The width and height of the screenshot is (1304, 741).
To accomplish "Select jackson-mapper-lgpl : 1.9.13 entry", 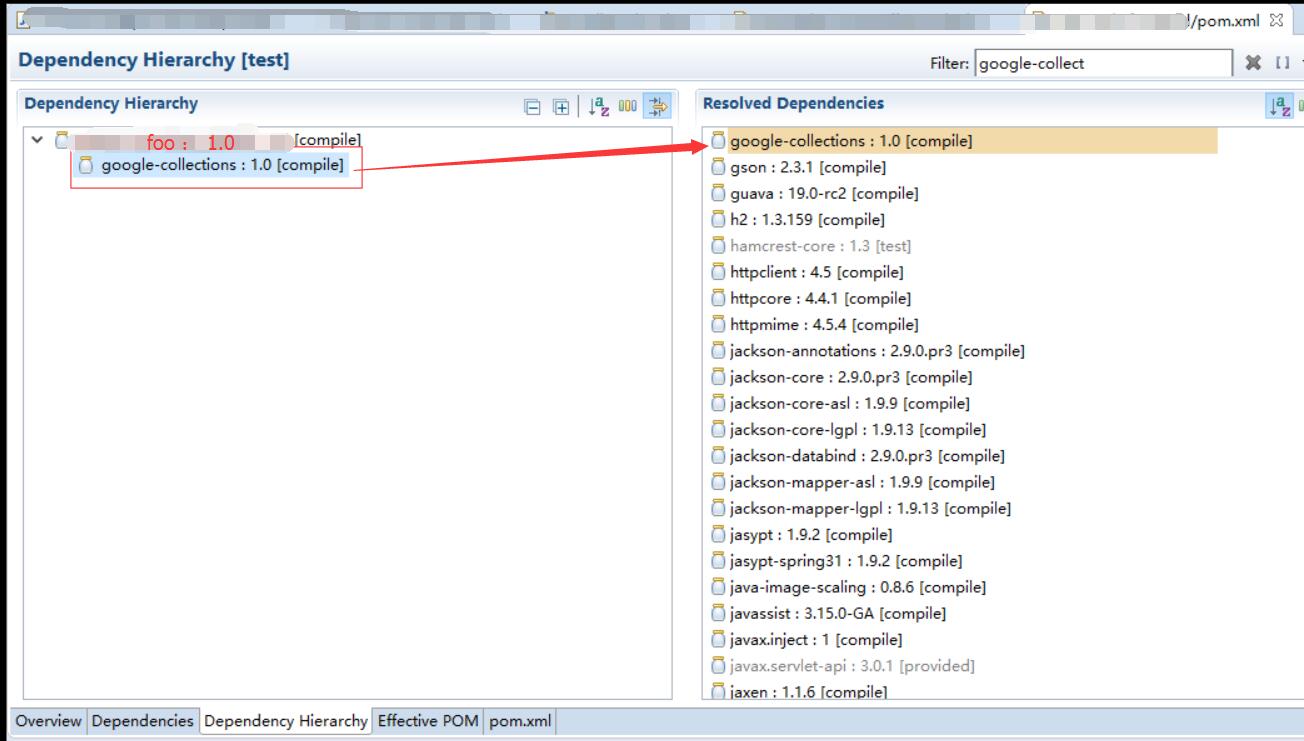I will coord(870,508).
